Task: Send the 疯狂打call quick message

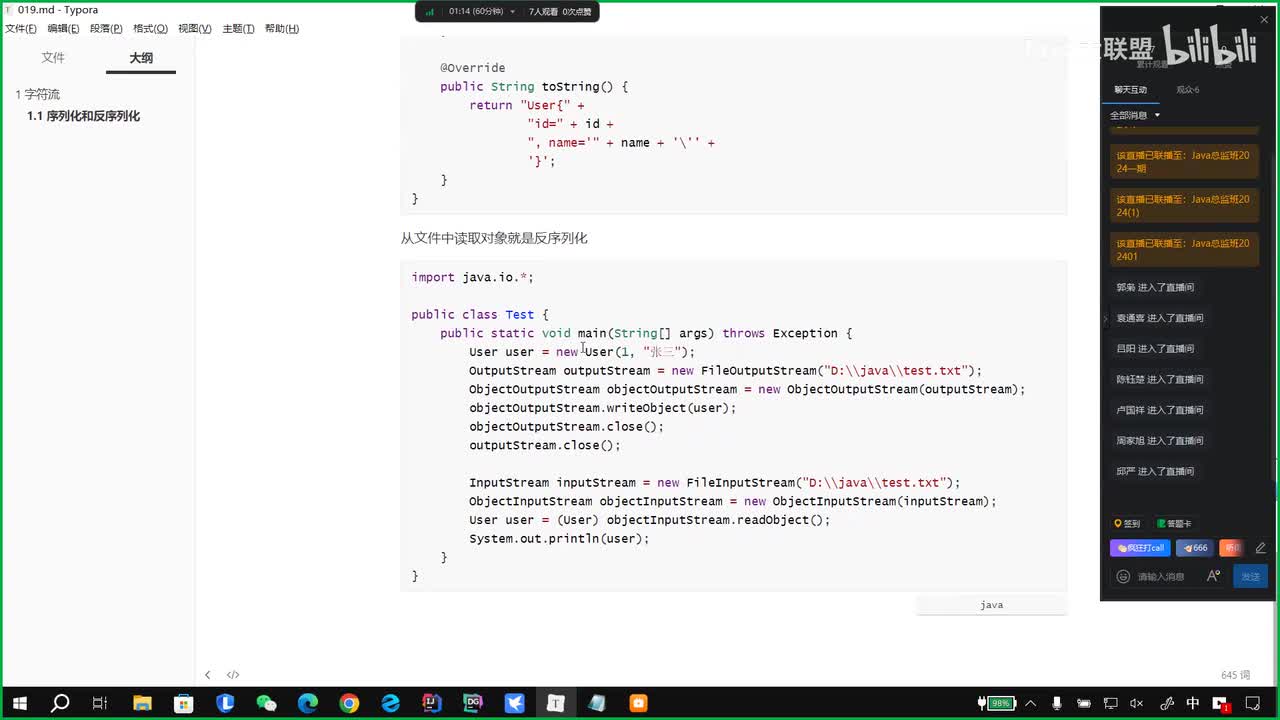Action: tap(1140, 548)
